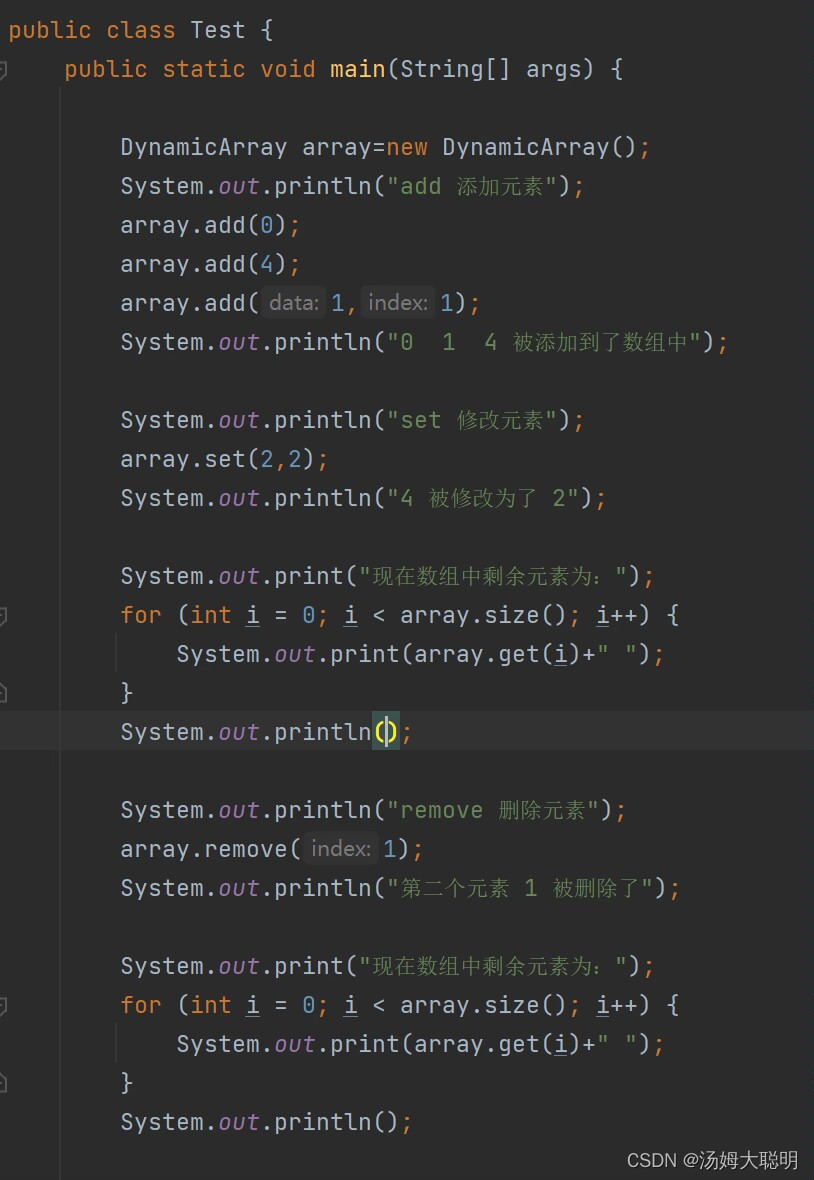
Task: Click the index: hint in array.remove call
Action: coord(341,848)
